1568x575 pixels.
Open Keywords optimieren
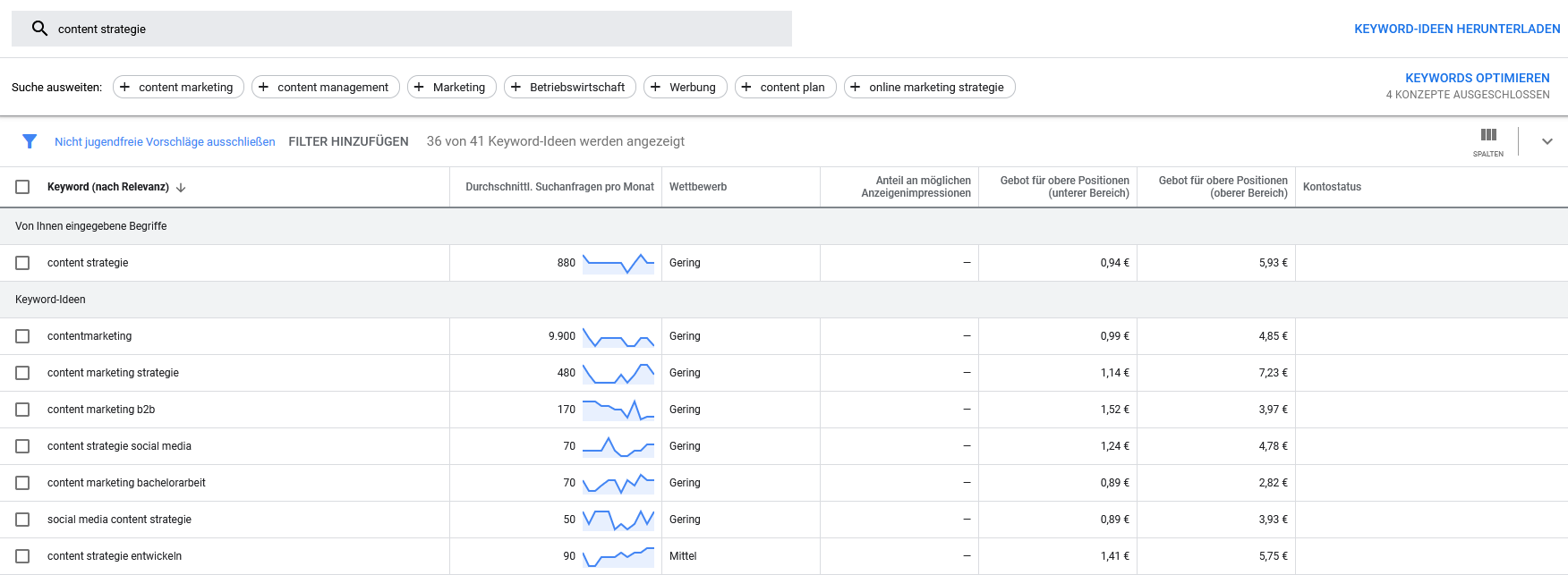pyautogui.click(x=1477, y=78)
